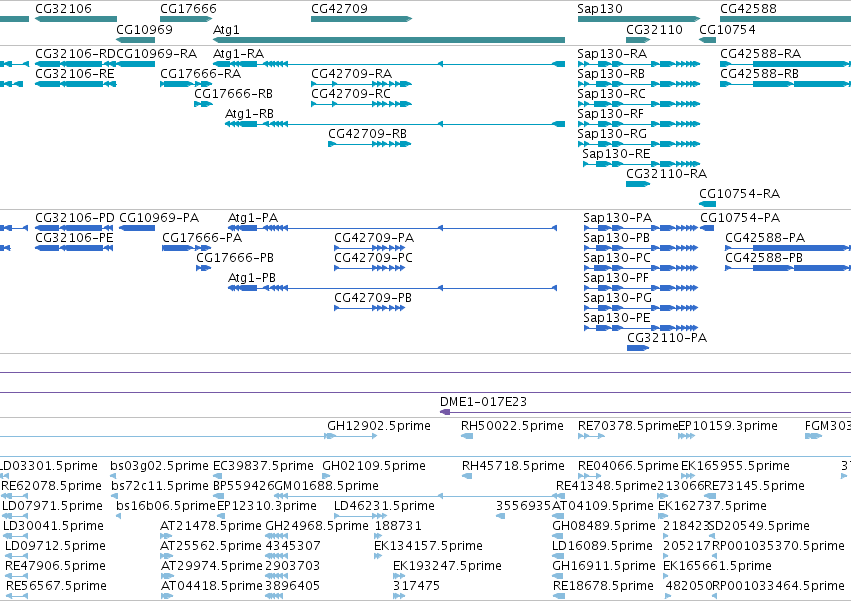Select EST GH12902.5prime
This screenshot has height=601, width=851.
[x=351, y=436]
